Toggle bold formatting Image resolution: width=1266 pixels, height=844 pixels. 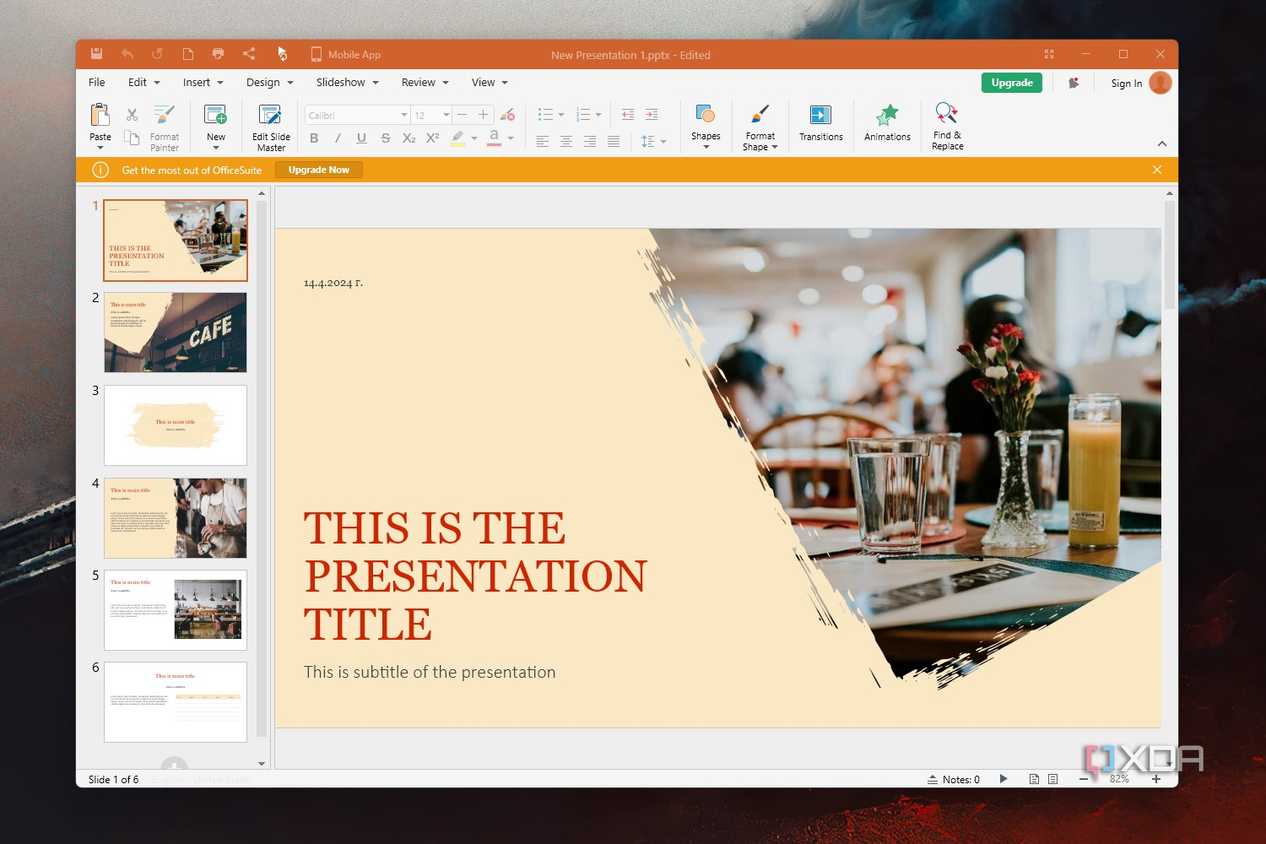pyautogui.click(x=314, y=139)
